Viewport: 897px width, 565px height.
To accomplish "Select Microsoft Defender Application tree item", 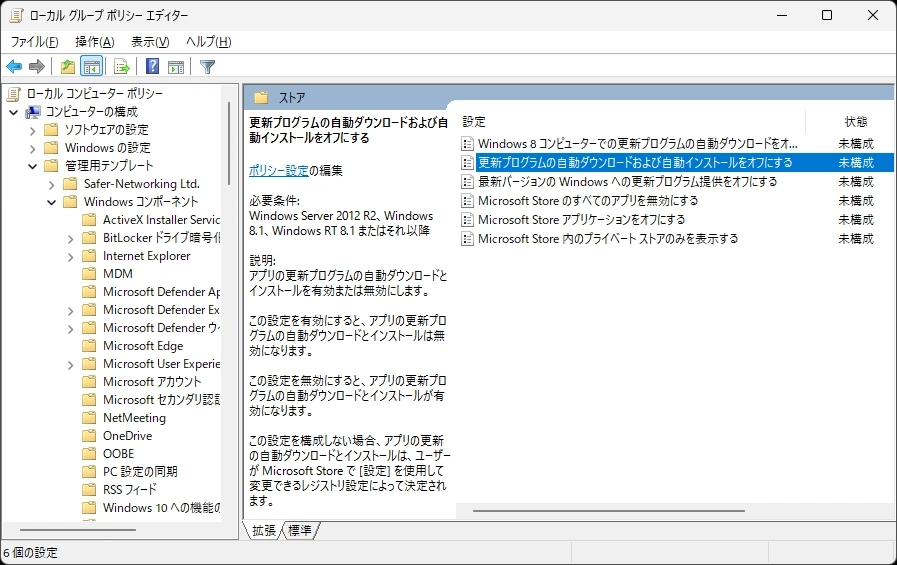I will 161,292.
